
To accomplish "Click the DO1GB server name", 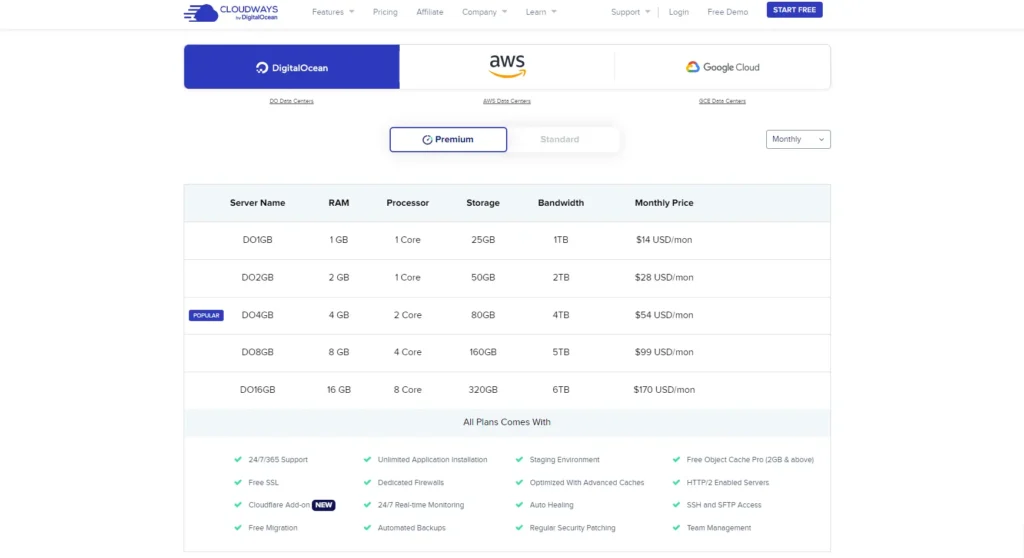I will click(x=257, y=240).
